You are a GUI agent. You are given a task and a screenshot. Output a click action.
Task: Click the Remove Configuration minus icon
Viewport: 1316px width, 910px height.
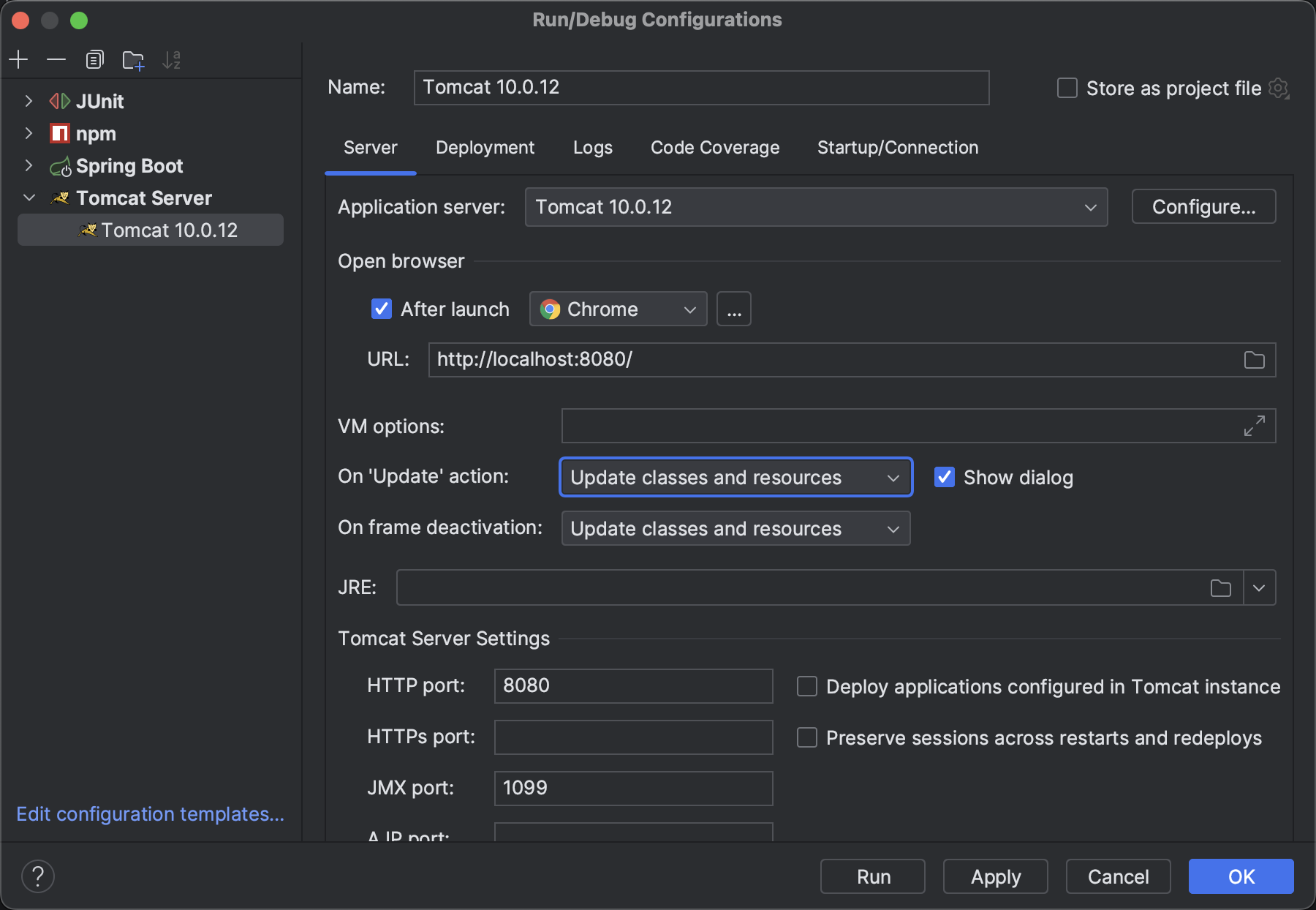[x=56, y=59]
